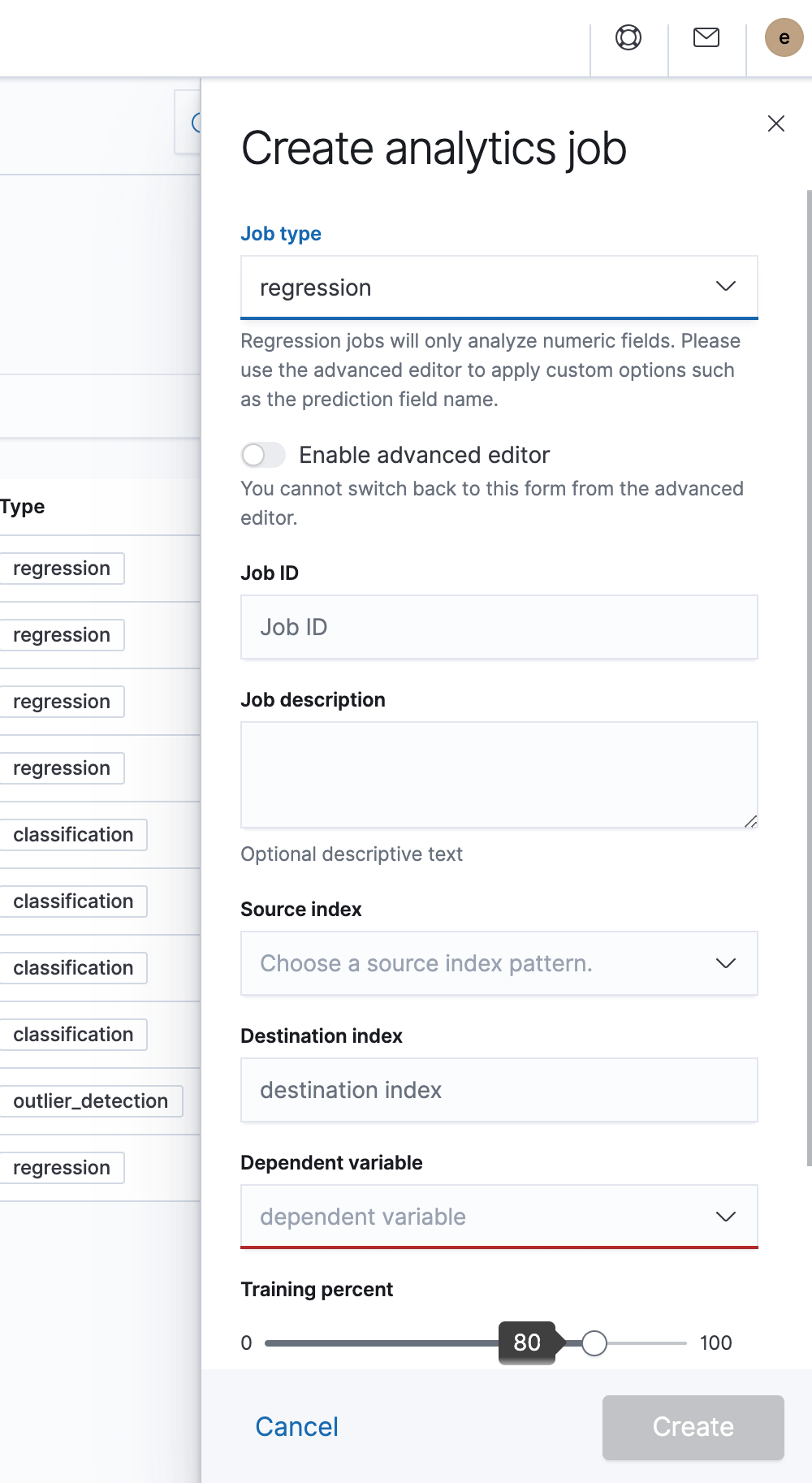
Task: Click the outlier_detection type badge
Action: click(x=90, y=1101)
